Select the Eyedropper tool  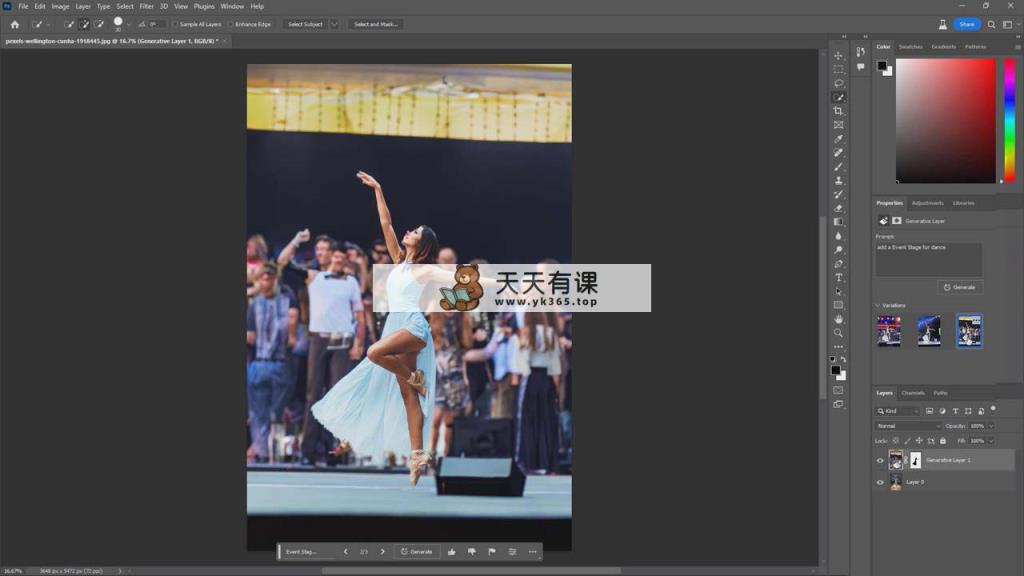click(839, 138)
